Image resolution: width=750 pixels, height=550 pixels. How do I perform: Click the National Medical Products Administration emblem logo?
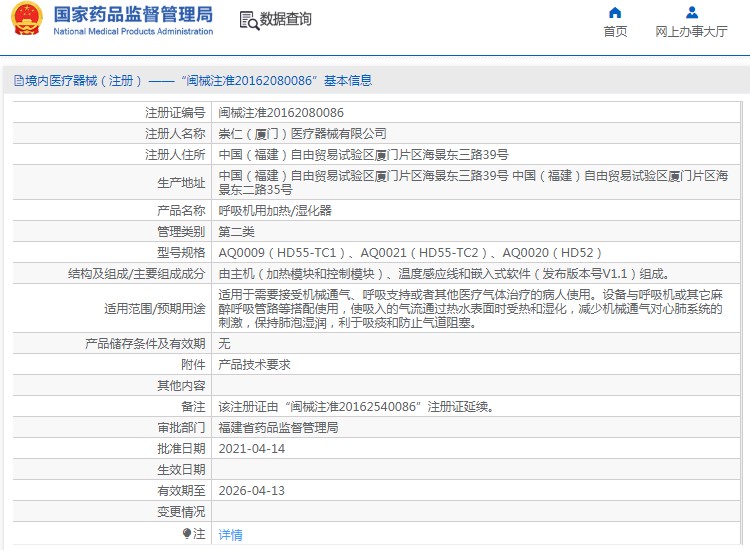(25, 20)
